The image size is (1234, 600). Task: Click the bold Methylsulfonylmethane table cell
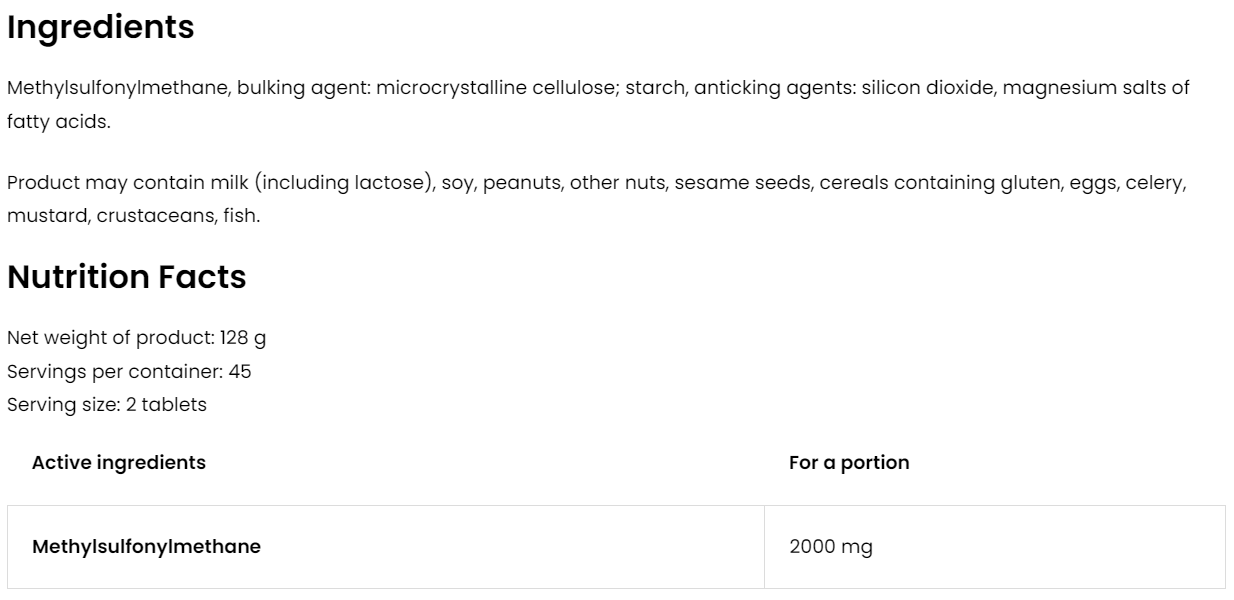pos(146,547)
